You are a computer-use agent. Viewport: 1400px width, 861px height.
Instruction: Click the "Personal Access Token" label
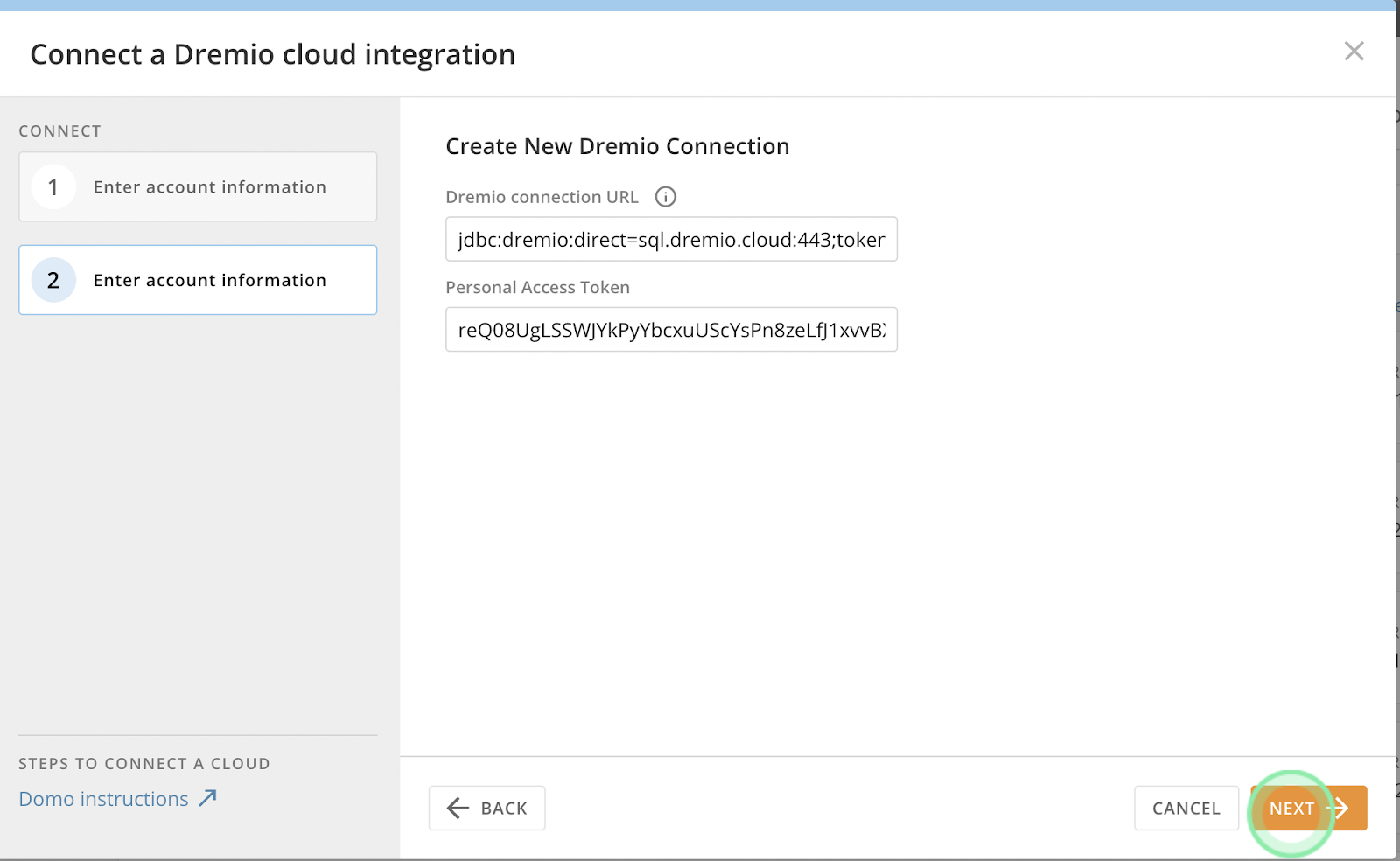[x=538, y=287]
